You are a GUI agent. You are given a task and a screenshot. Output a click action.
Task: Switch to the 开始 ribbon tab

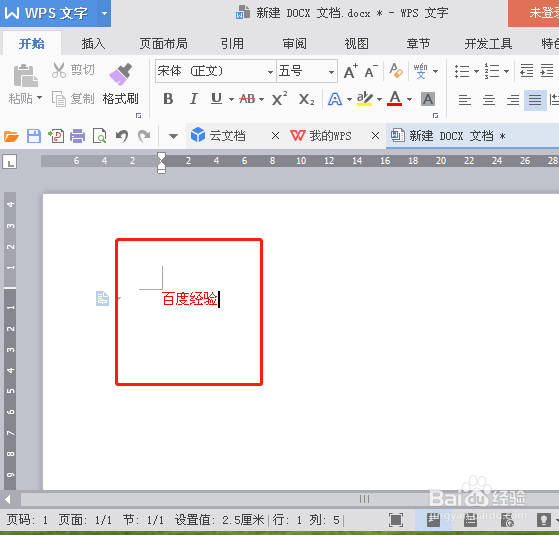point(32,43)
